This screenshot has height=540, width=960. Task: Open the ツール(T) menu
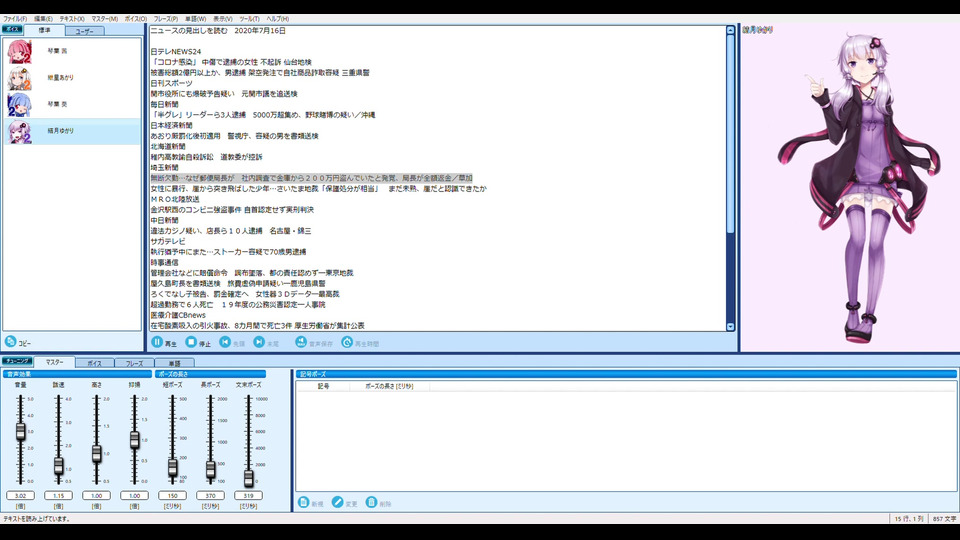point(249,19)
